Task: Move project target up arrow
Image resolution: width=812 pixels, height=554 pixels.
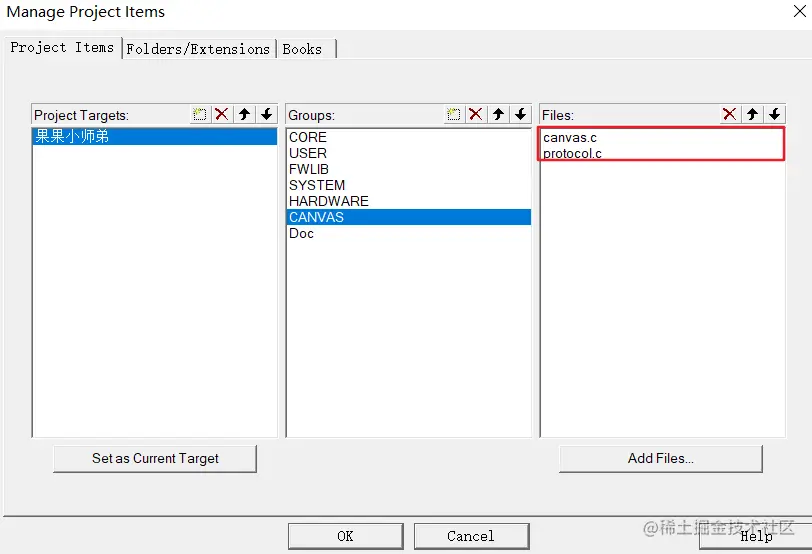Action: (x=244, y=114)
